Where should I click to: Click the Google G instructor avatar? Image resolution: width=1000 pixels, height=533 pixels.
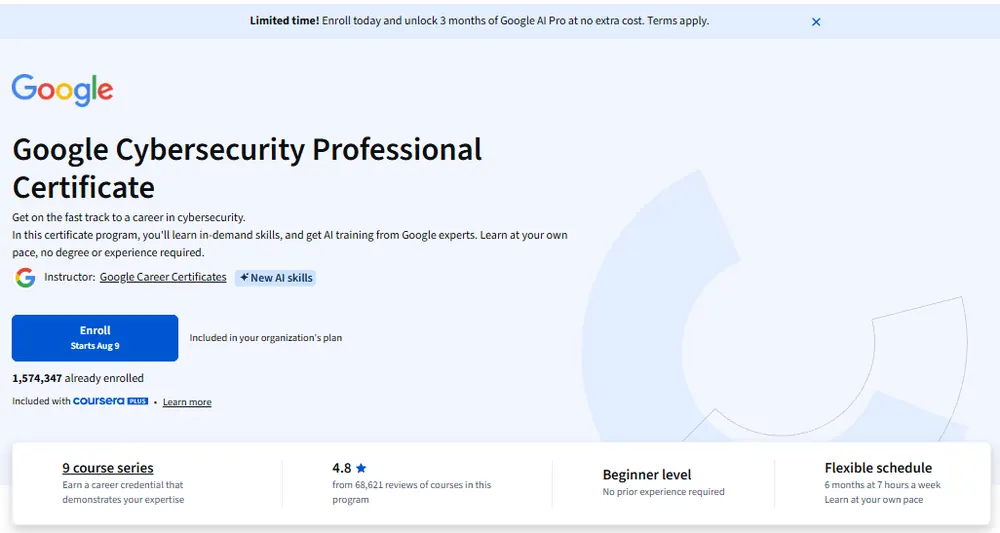(x=26, y=277)
